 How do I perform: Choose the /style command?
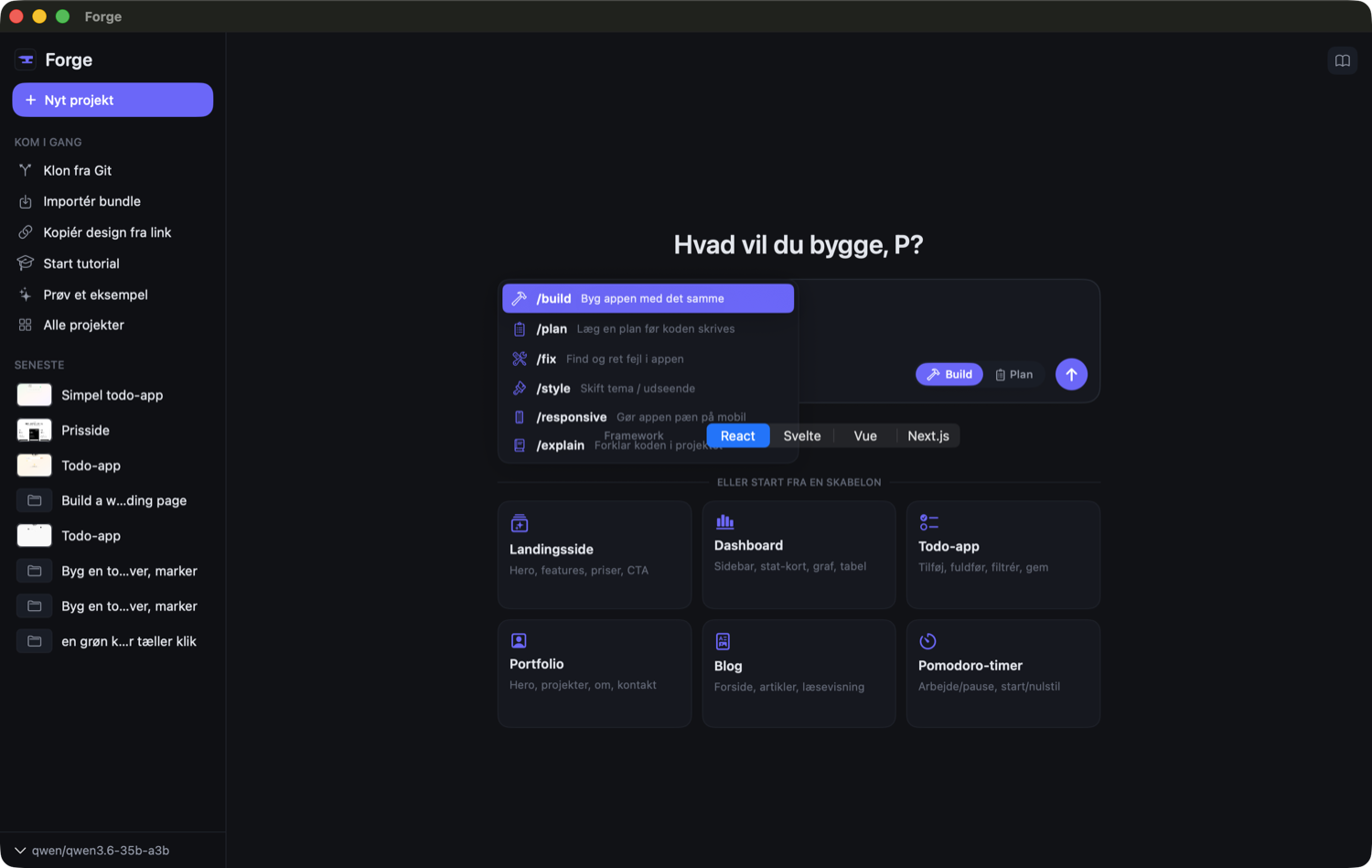point(648,388)
